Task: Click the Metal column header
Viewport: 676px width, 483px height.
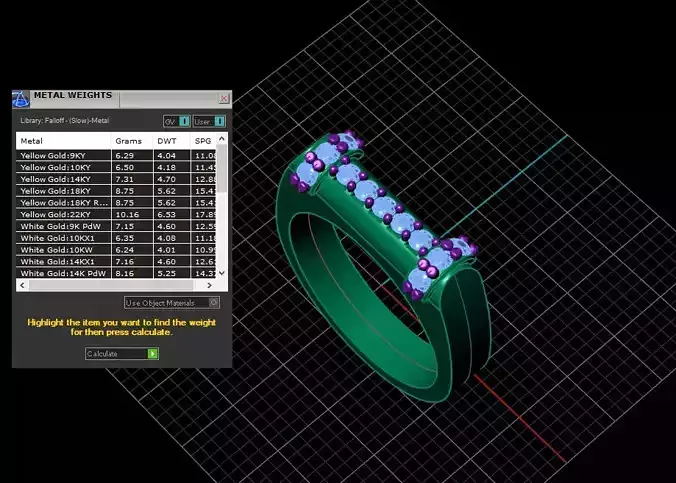Action: [x=64, y=141]
